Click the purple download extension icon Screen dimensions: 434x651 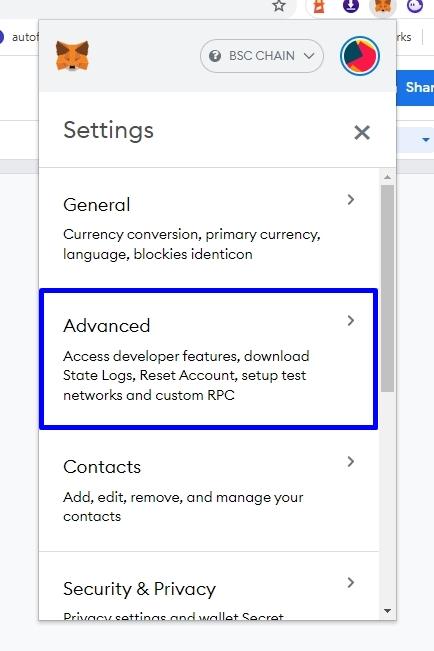pyautogui.click(x=351, y=6)
